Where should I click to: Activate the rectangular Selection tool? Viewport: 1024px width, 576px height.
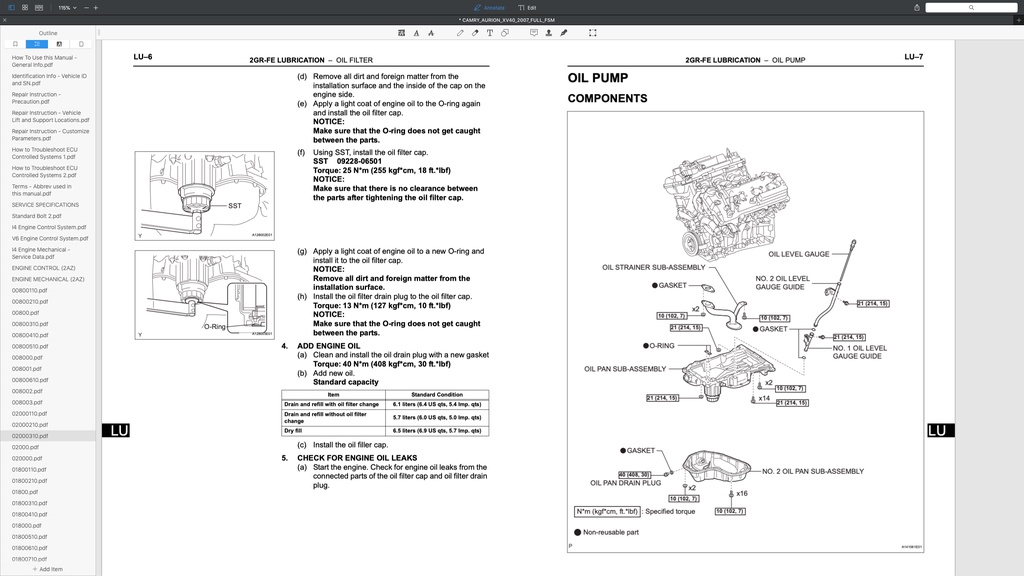pyautogui.click(x=593, y=33)
